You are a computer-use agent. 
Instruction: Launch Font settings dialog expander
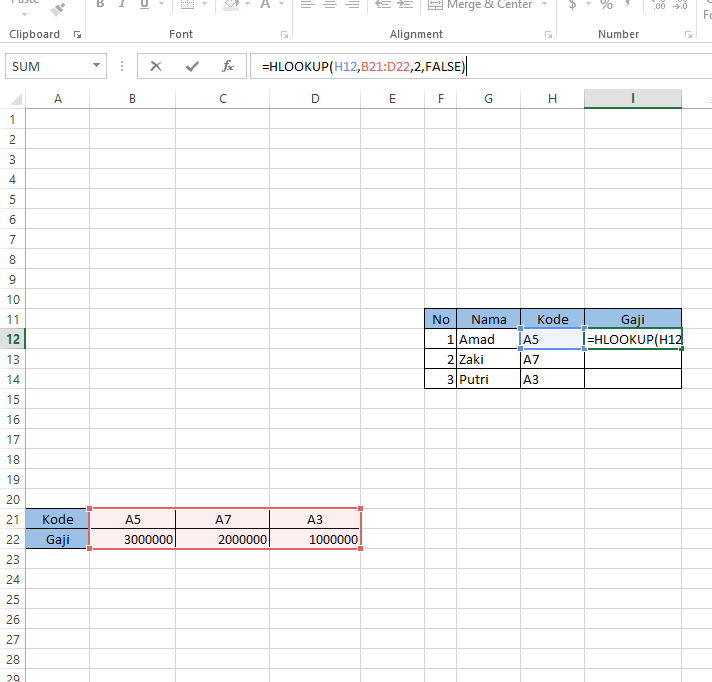284,35
